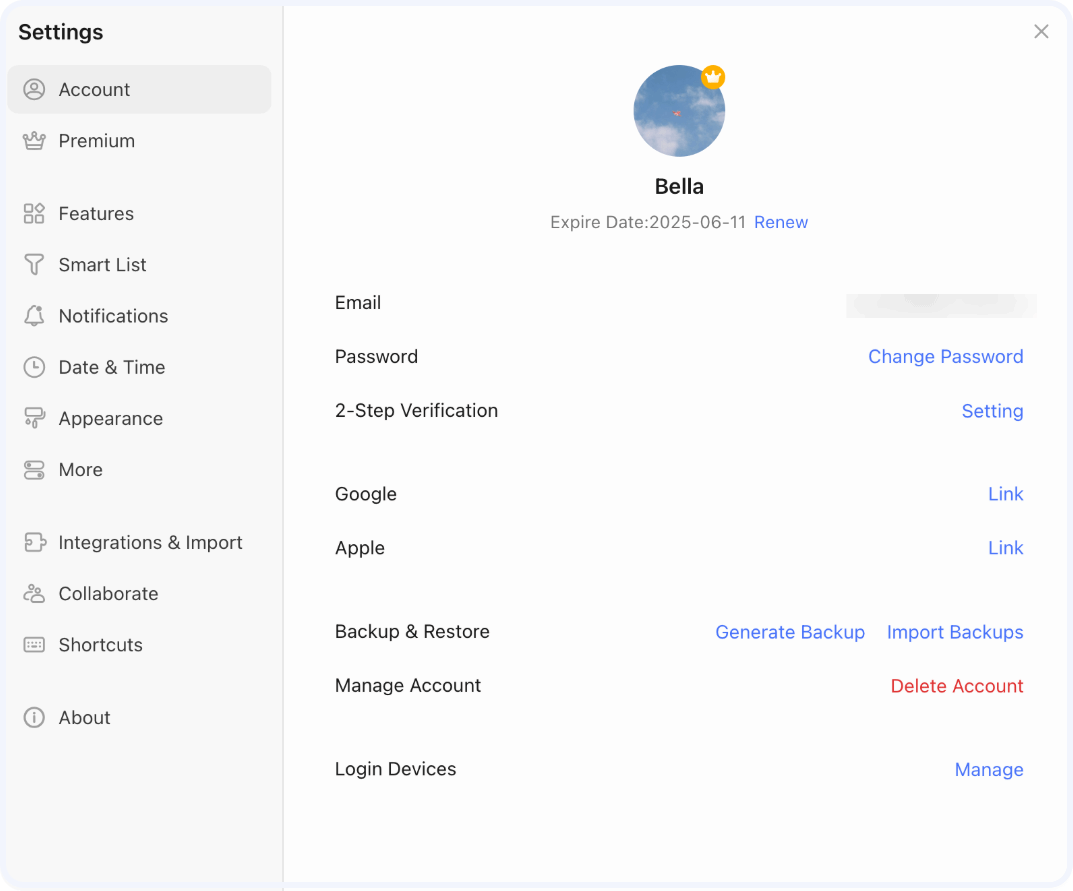The height and width of the screenshot is (891, 1073).
Task: Switch to the Collaborate section
Action: (108, 594)
